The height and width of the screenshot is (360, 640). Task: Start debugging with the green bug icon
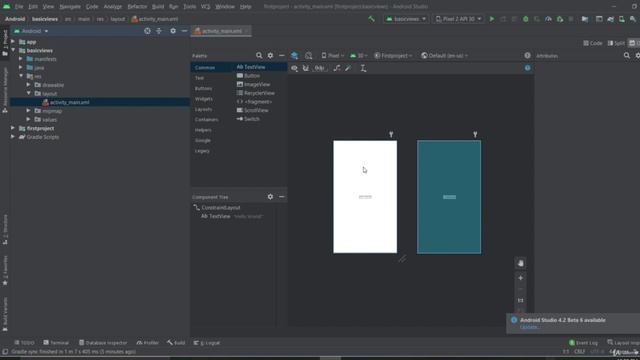tap(526, 19)
